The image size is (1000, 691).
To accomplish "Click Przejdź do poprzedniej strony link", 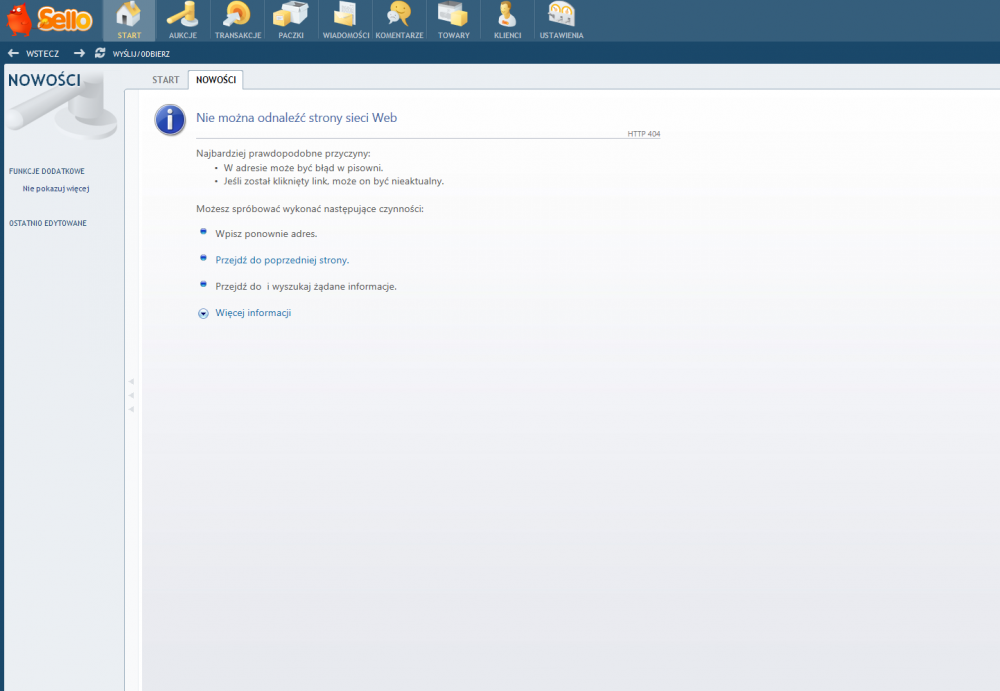I will 281,260.
